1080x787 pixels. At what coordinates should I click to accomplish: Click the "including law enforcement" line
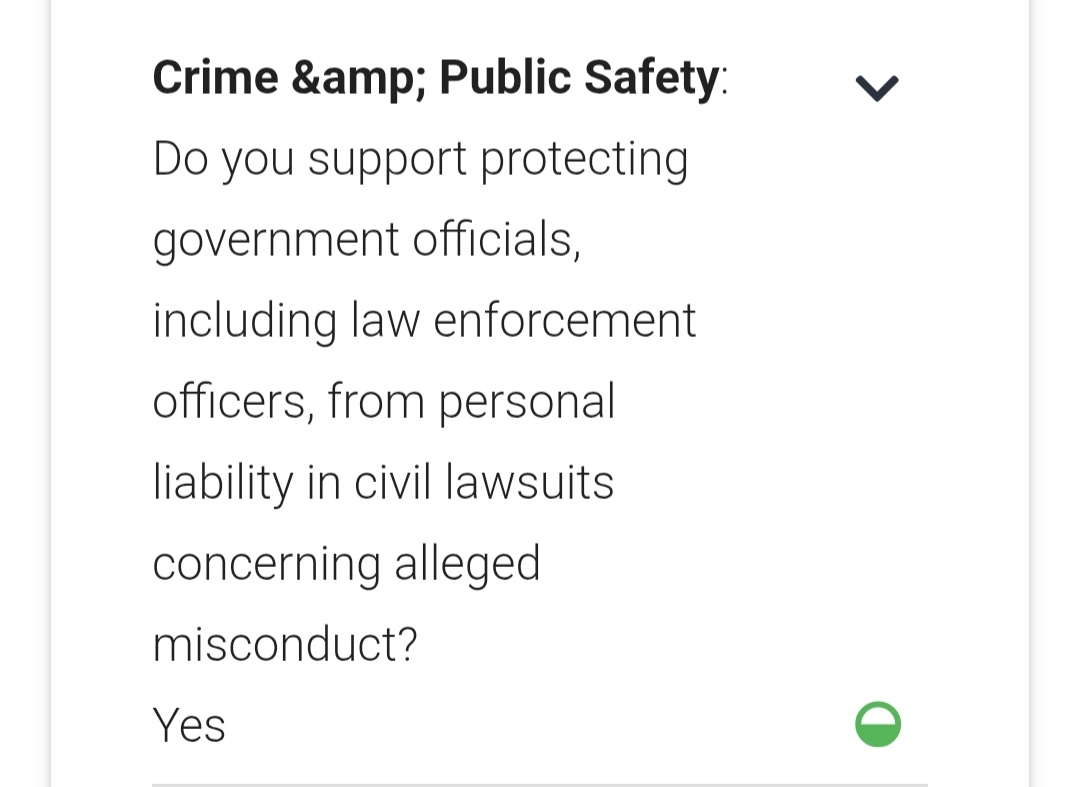tap(424, 321)
